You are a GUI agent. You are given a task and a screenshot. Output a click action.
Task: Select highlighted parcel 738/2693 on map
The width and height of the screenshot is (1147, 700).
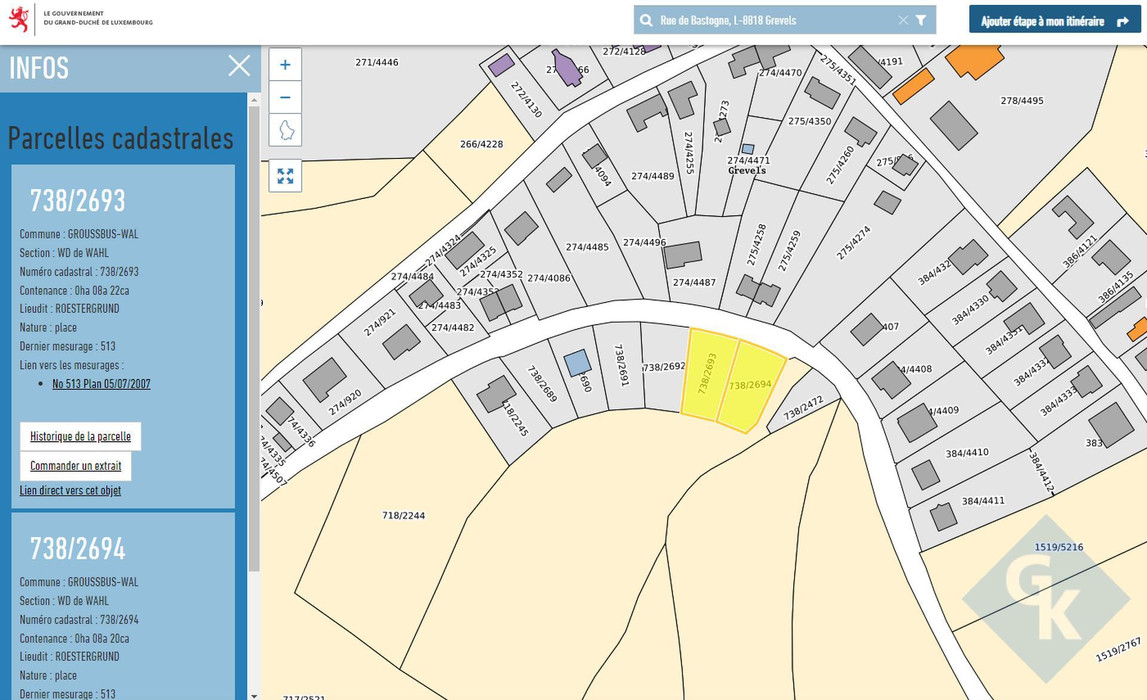point(707,373)
